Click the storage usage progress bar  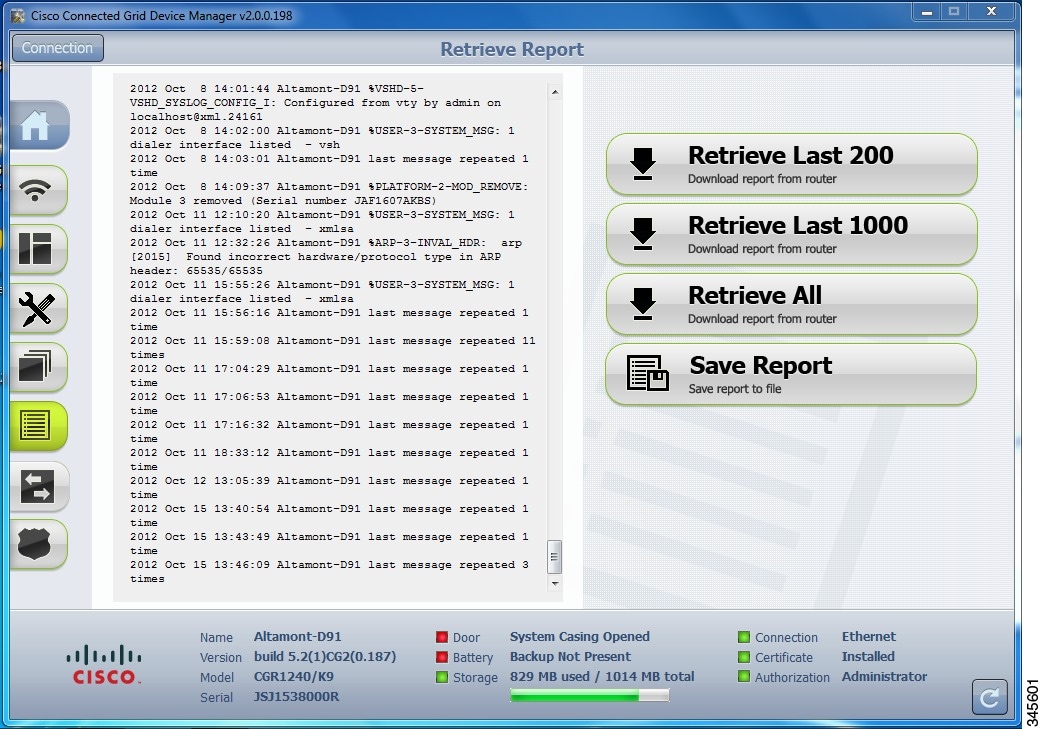point(590,695)
